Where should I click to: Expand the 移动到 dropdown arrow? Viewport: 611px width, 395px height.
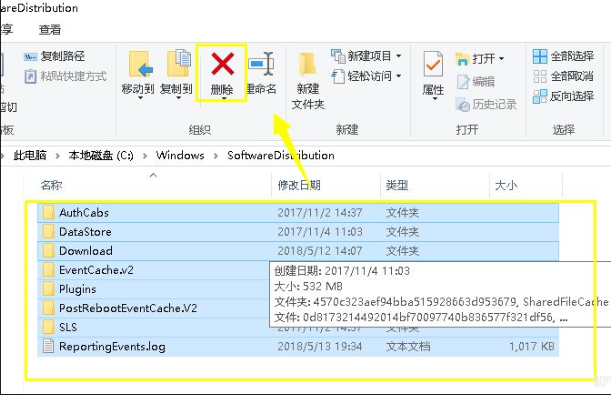click(x=140, y=98)
